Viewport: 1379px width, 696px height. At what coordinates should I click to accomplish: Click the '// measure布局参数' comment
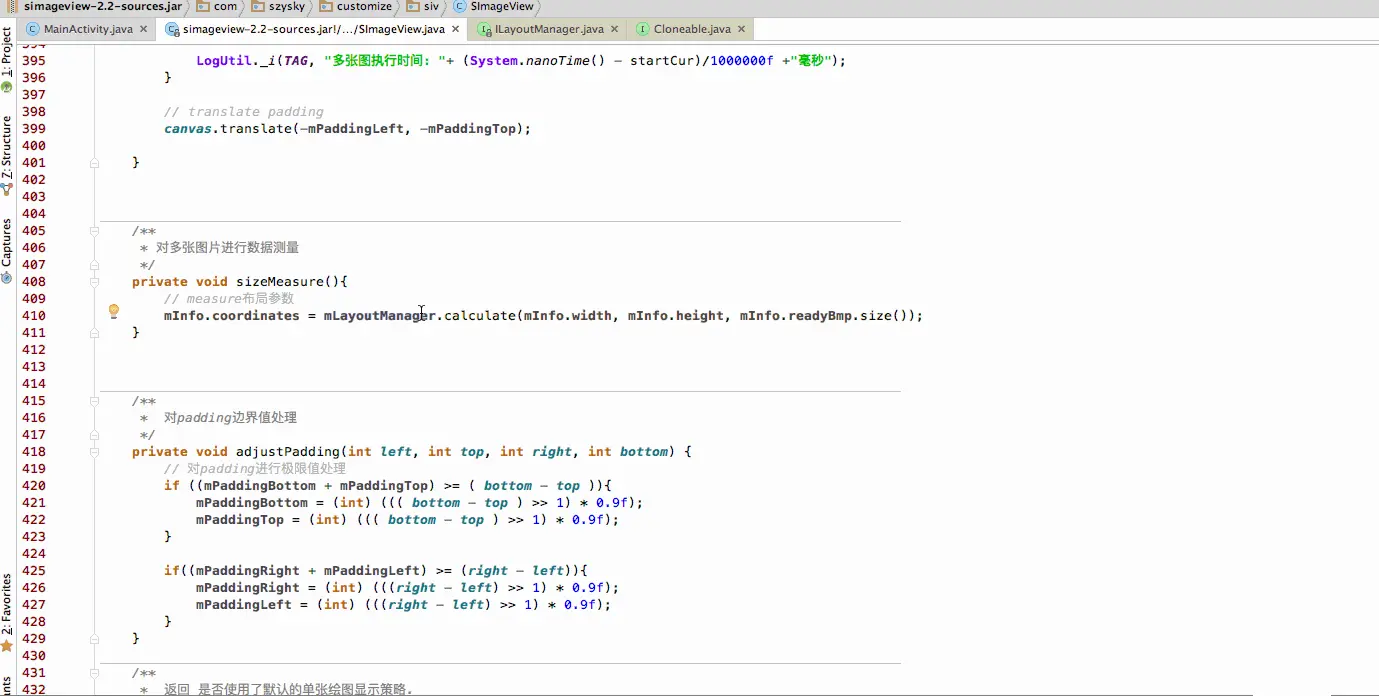pyautogui.click(x=229, y=299)
